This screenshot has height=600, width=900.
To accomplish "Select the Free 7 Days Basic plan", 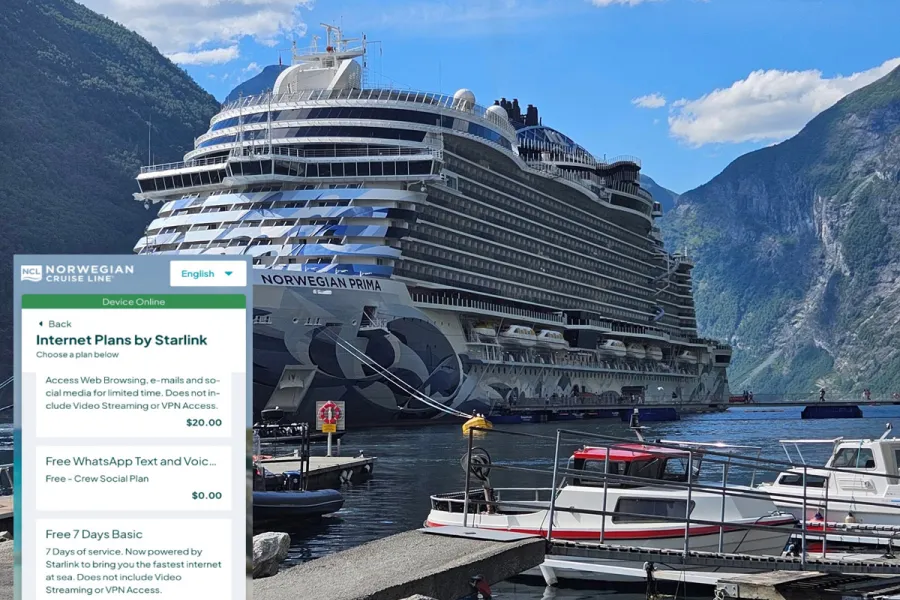I will 134,560.
